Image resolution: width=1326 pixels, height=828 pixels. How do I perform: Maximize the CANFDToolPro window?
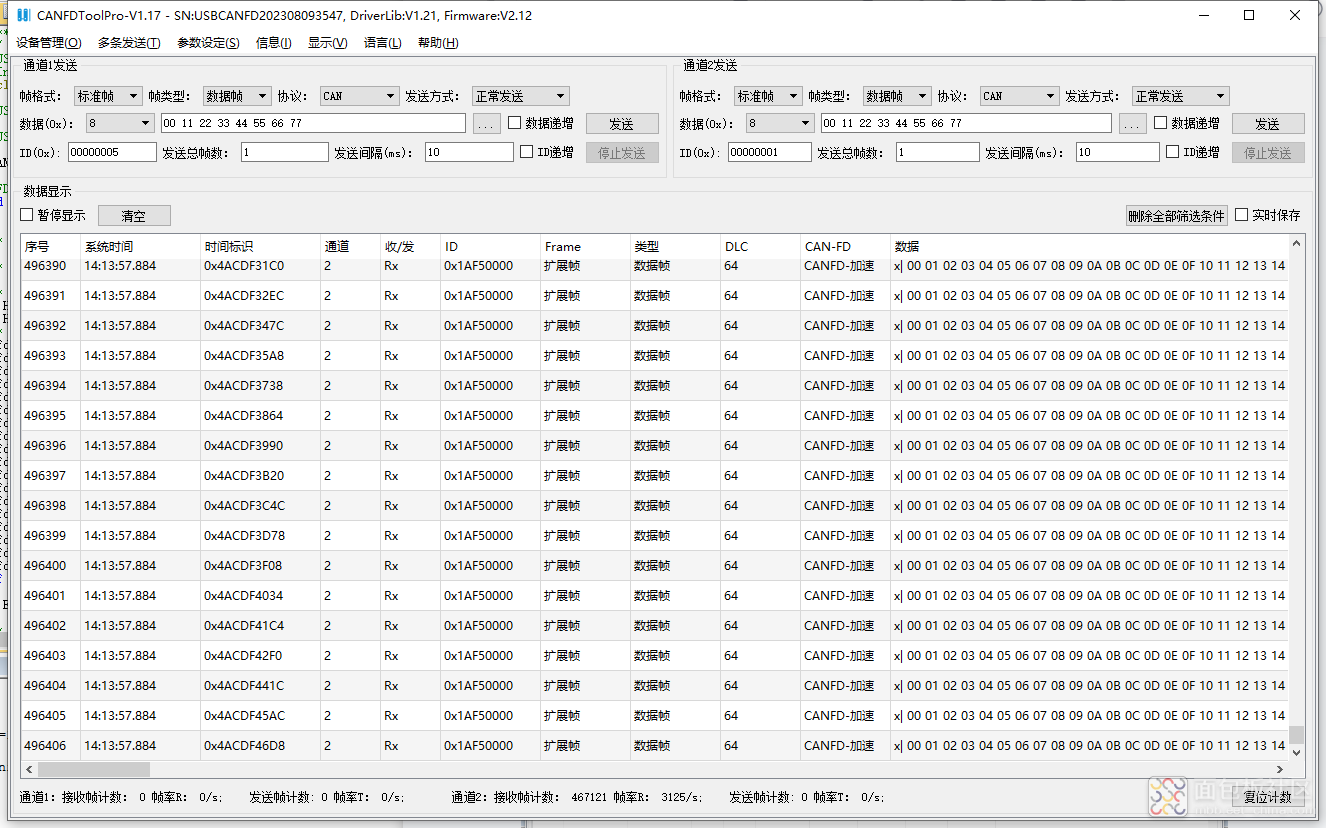[1249, 15]
